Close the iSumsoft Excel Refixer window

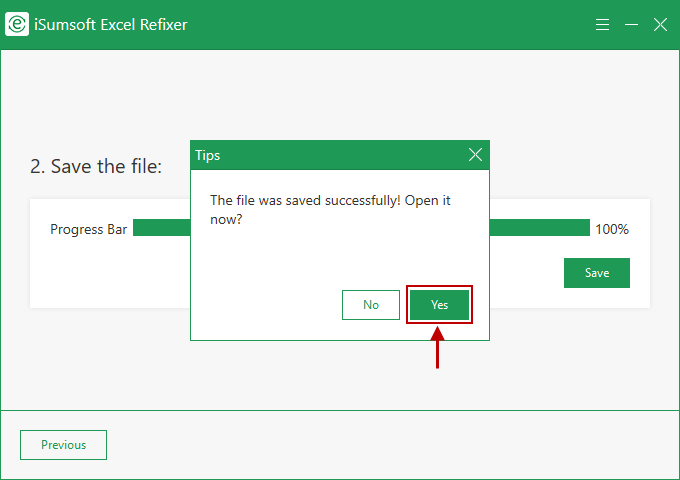click(x=660, y=25)
